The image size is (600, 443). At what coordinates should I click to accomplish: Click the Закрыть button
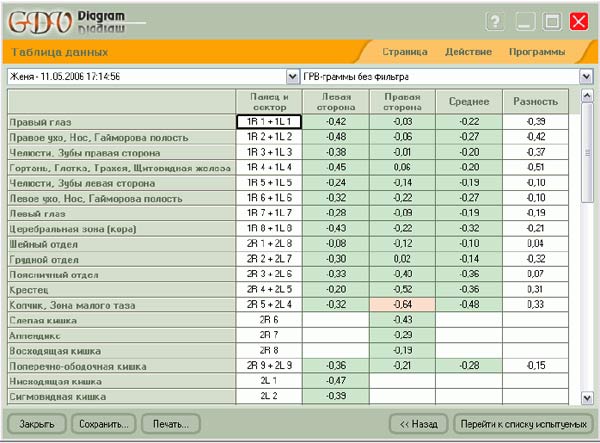point(36,423)
